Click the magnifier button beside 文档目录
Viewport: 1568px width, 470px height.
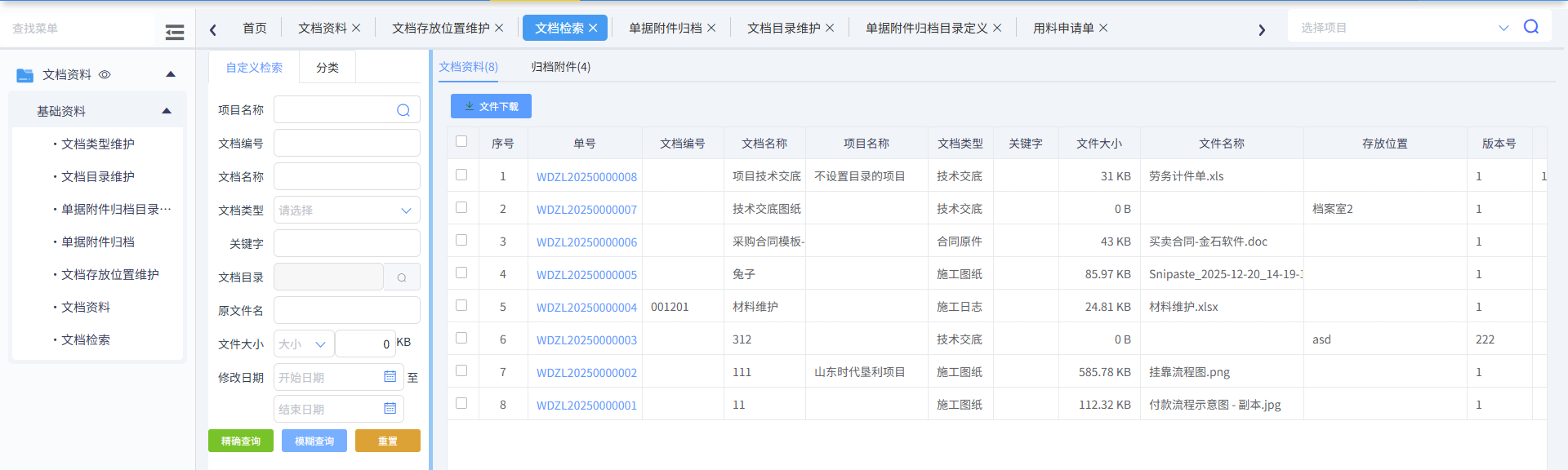(x=402, y=277)
